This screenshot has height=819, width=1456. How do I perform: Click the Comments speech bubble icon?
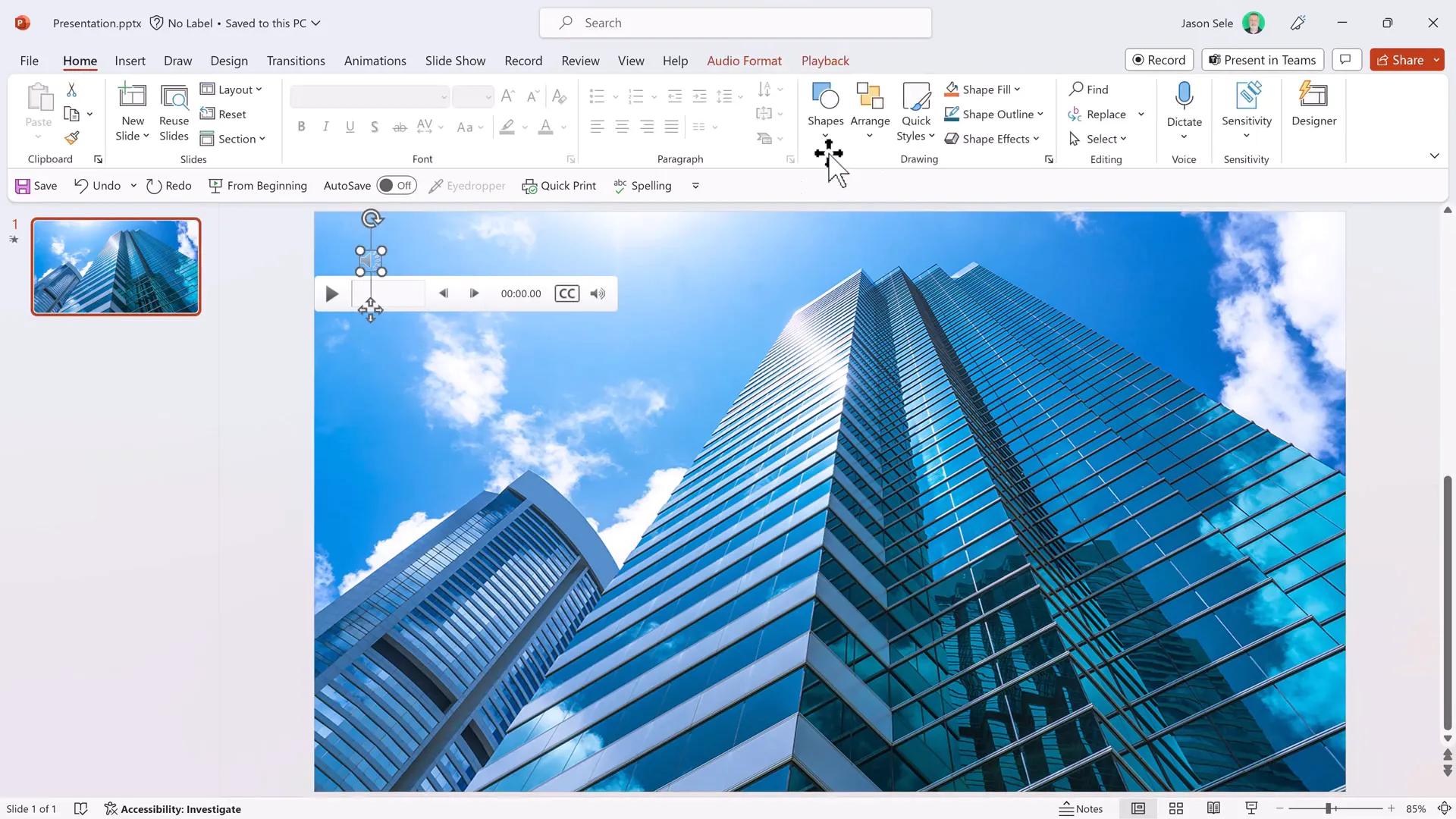(x=1346, y=60)
